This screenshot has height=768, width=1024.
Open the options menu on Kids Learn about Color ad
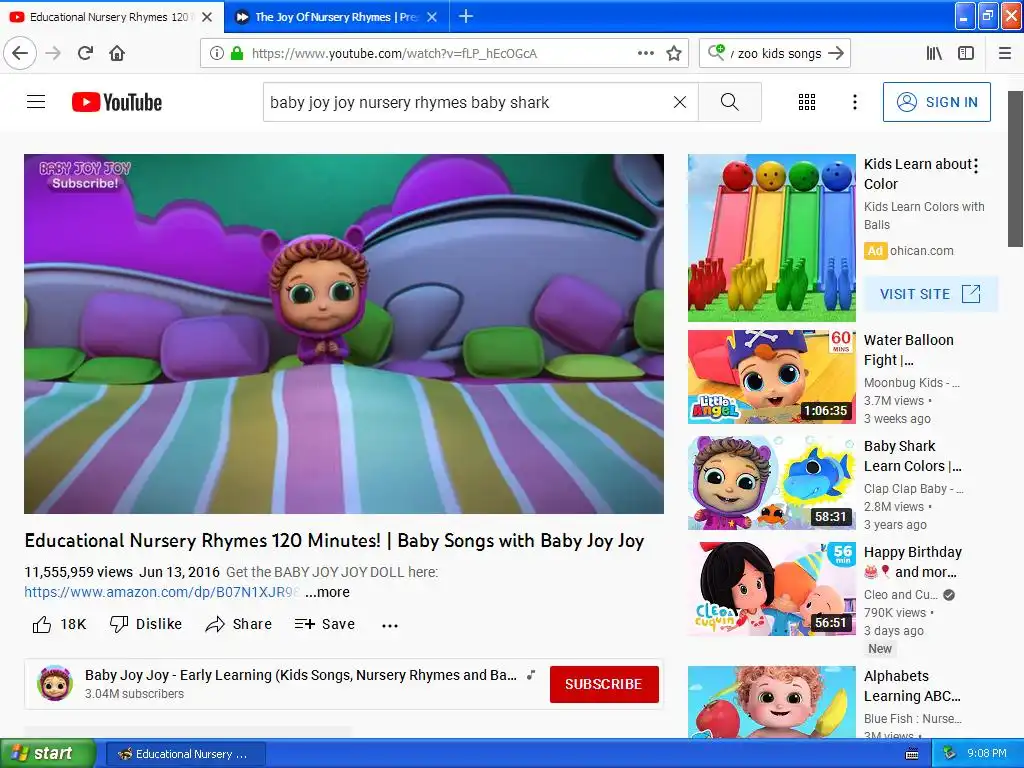click(976, 166)
